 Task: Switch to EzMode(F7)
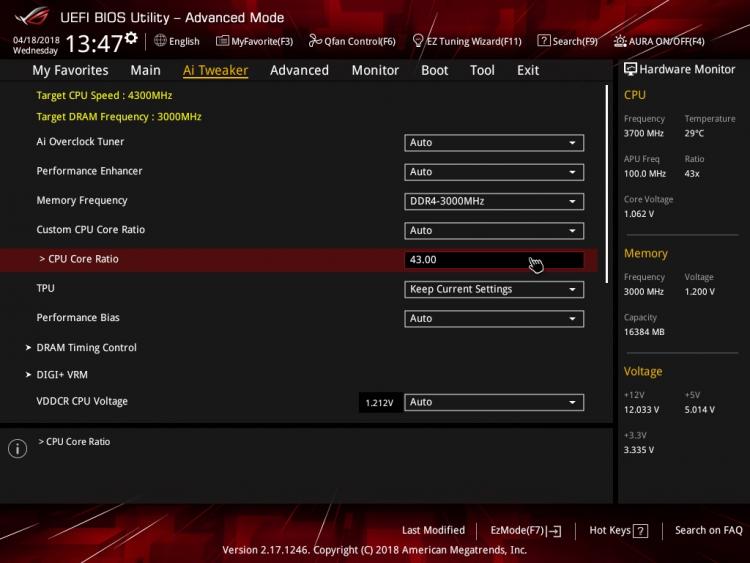click(526, 530)
